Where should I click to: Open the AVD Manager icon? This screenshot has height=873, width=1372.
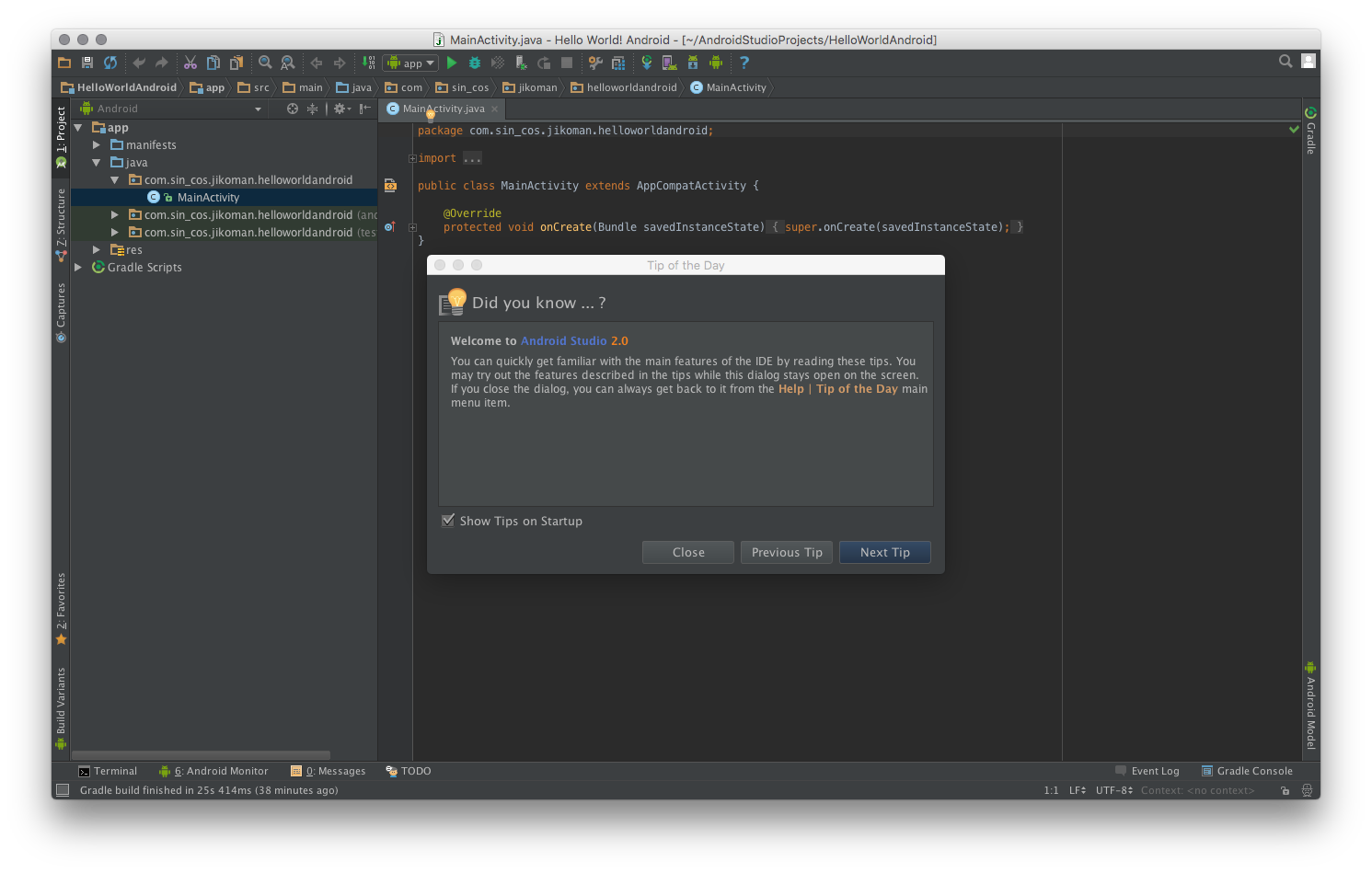(x=670, y=63)
